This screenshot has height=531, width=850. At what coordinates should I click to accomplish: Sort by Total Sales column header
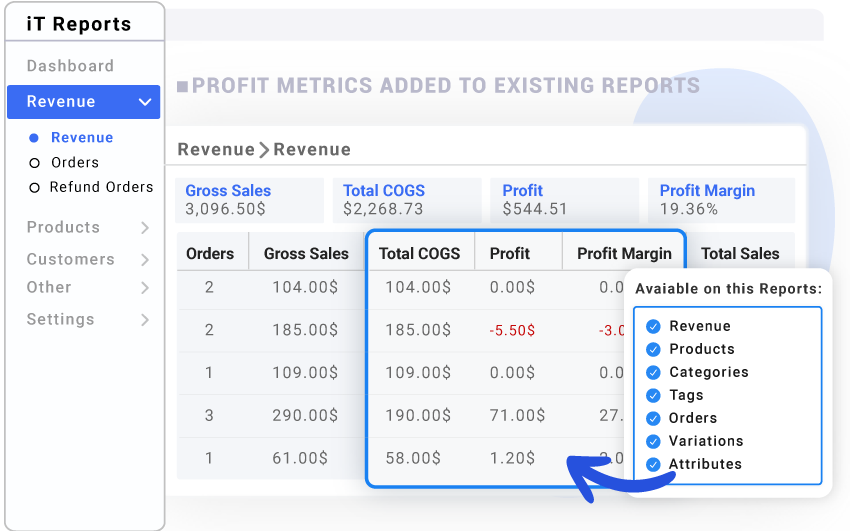tap(740, 254)
